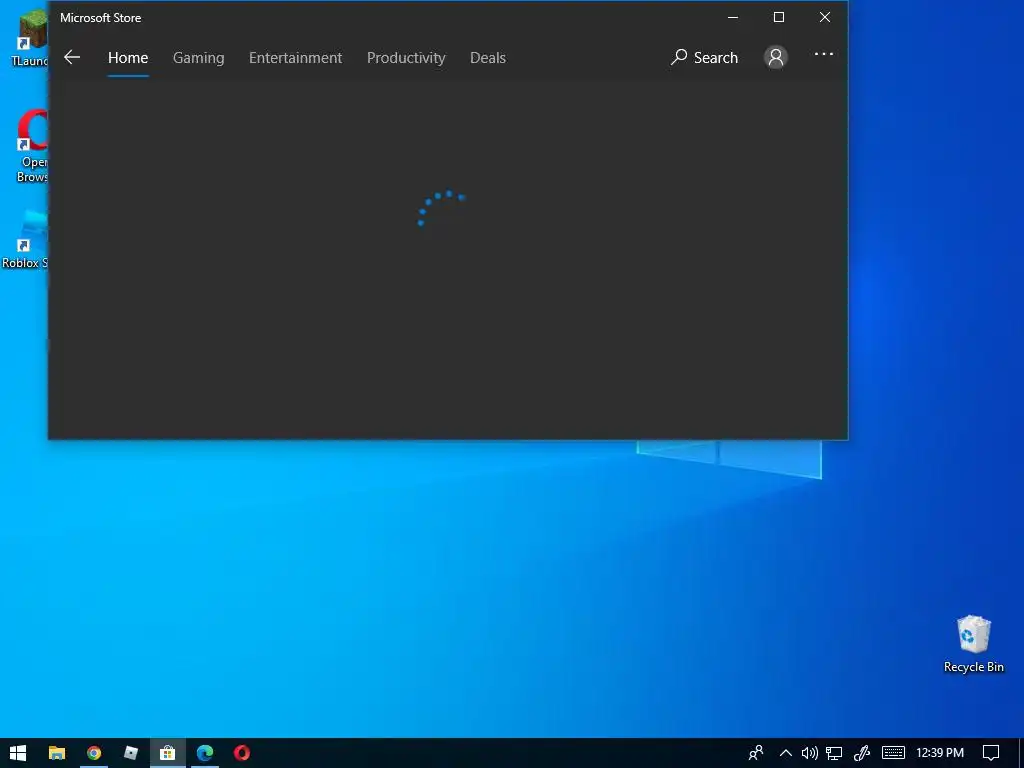Maximize the Microsoft Store window

778,18
